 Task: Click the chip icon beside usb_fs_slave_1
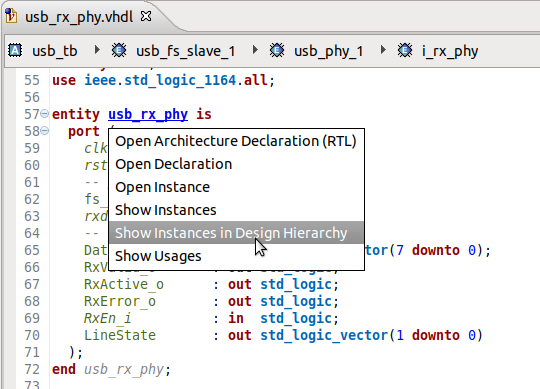point(119,50)
